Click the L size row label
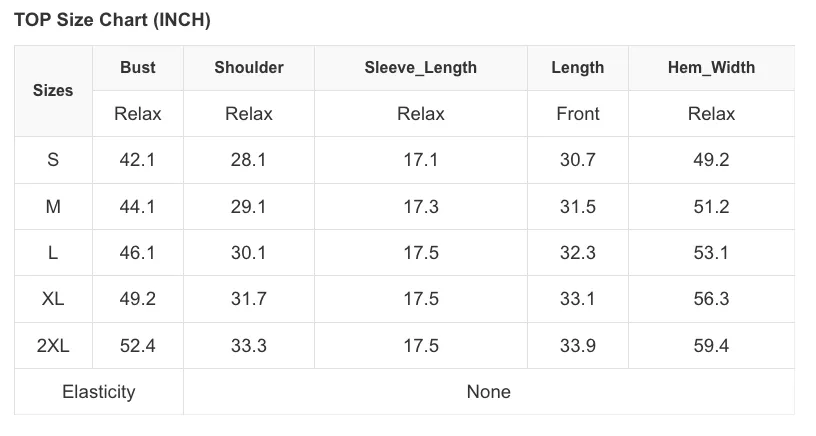816x436 pixels. [x=53, y=253]
